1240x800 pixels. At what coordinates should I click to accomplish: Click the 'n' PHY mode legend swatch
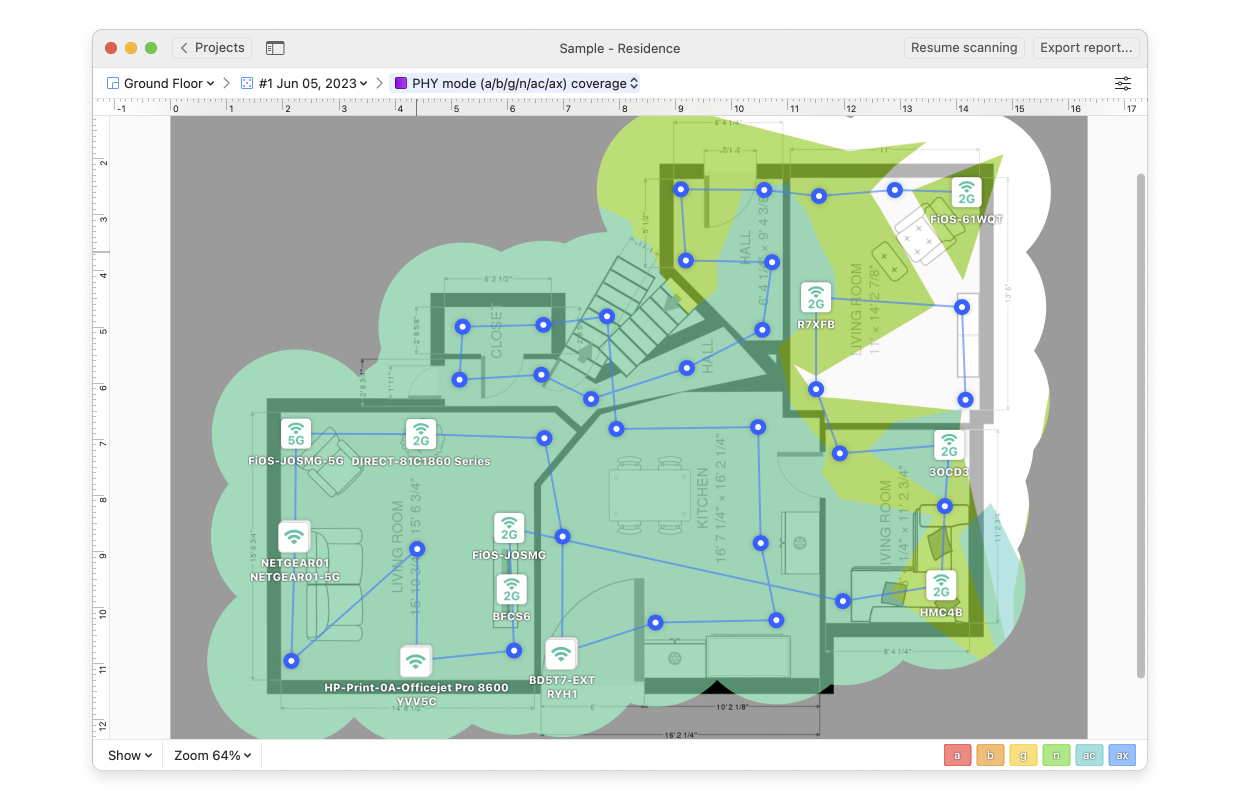click(1056, 755)
